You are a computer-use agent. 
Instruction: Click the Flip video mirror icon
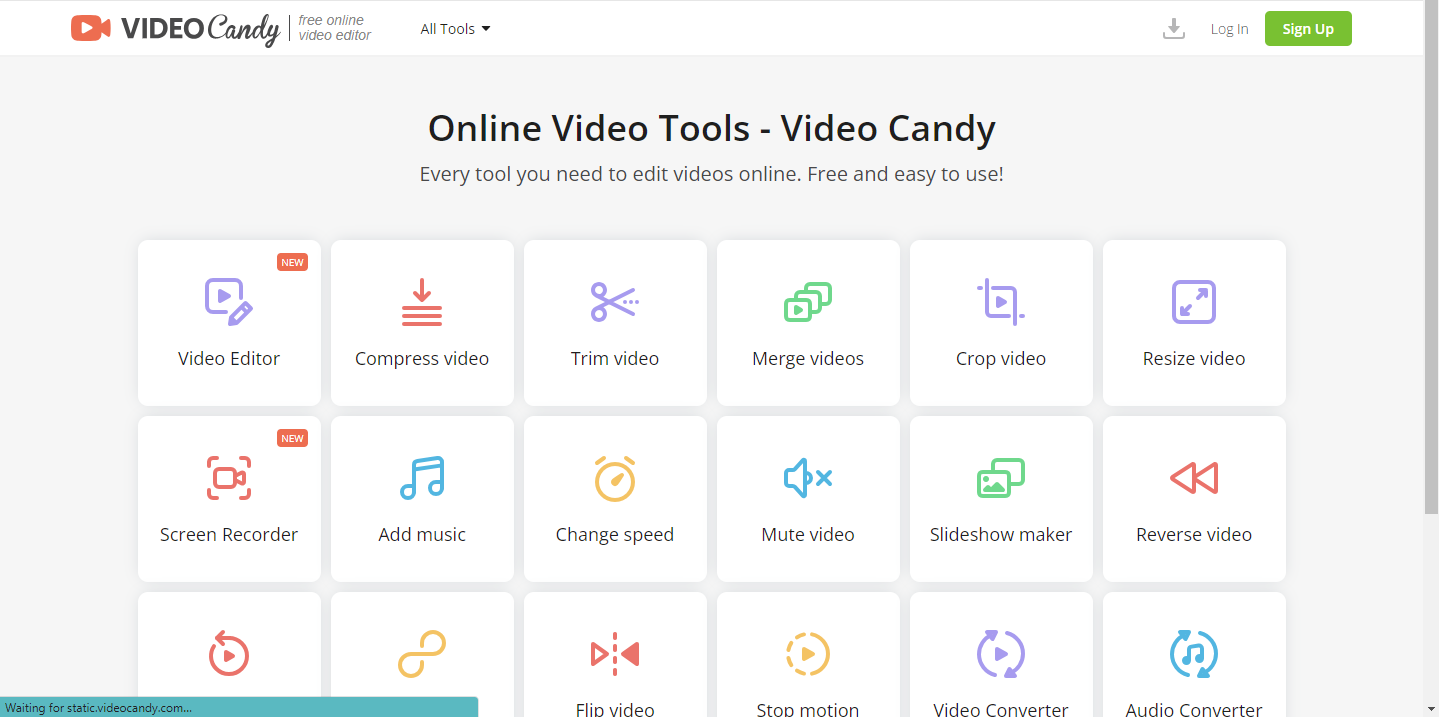(615, 654)
